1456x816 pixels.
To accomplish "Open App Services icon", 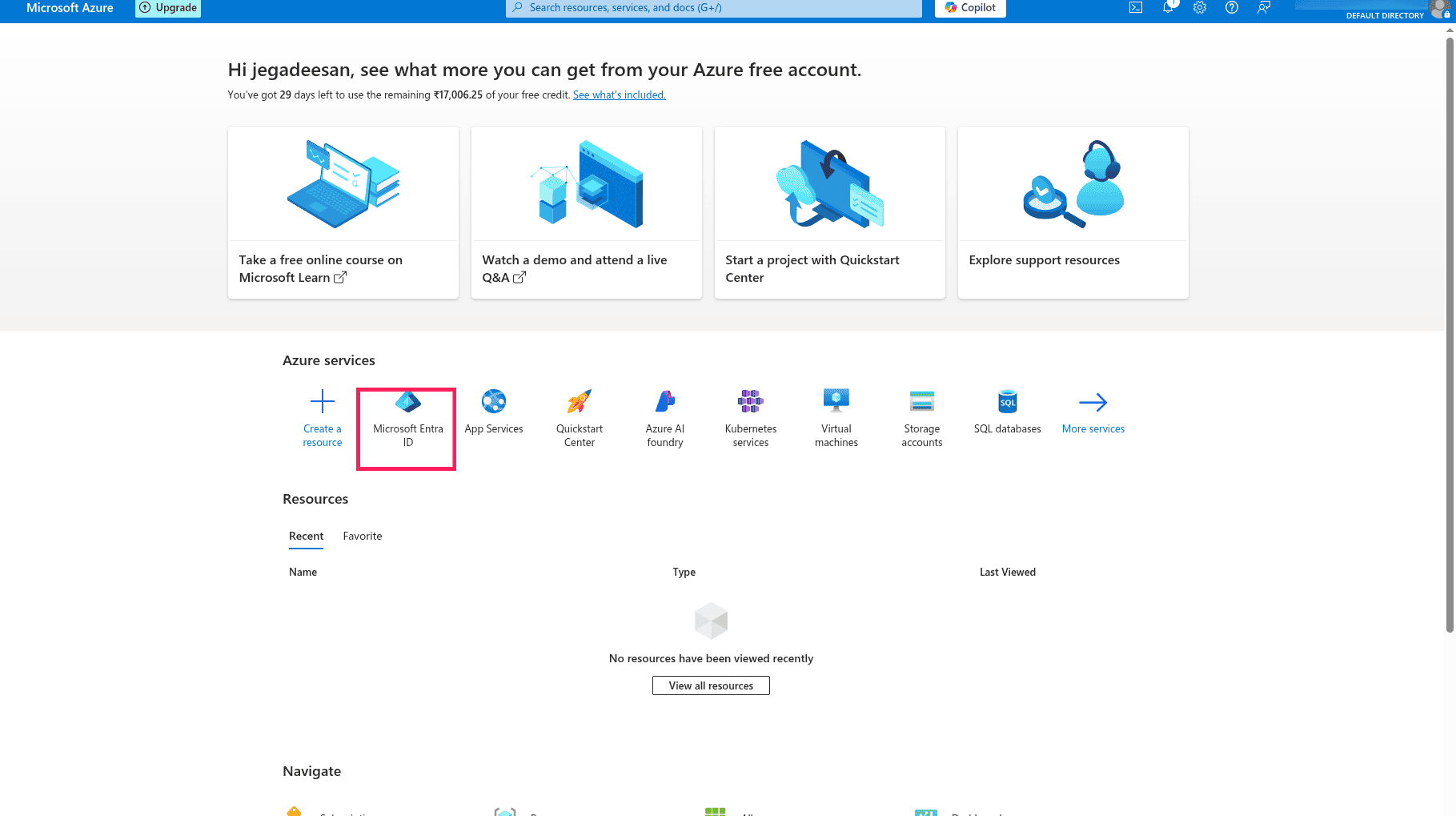I will (494, 401).
